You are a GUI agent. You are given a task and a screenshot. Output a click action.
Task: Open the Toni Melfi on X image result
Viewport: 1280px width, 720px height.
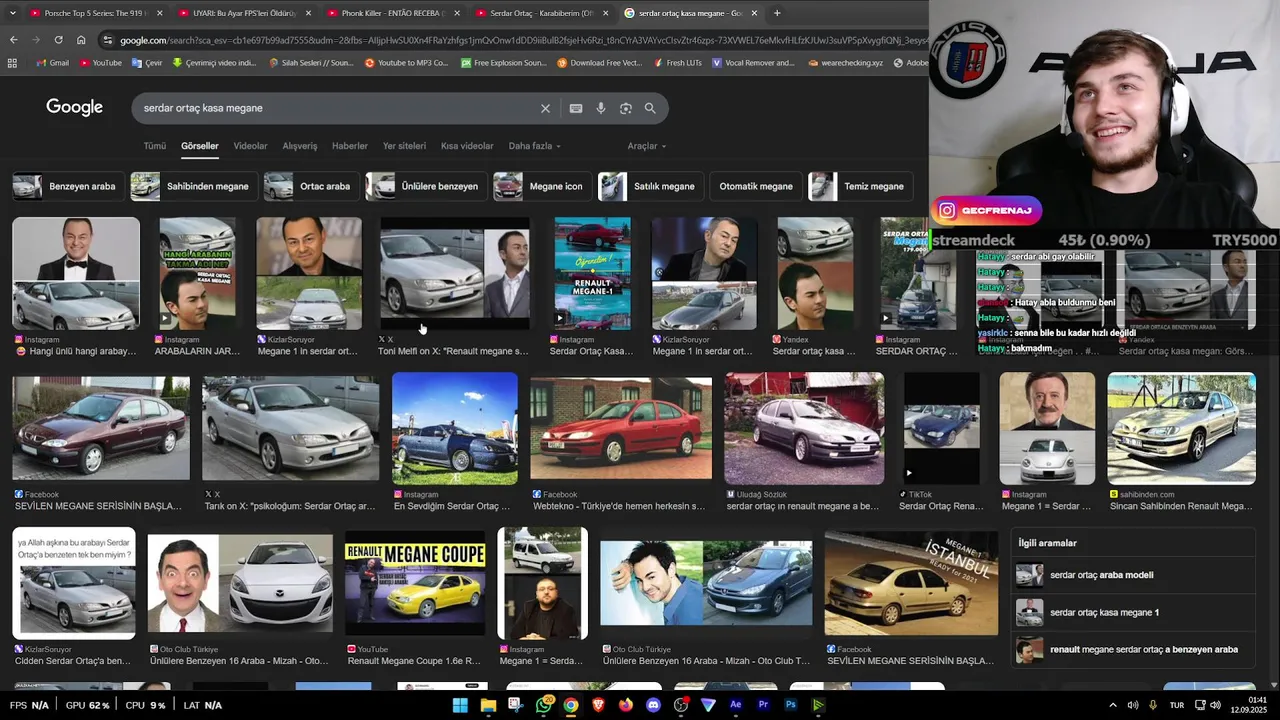tap(454, 273)
